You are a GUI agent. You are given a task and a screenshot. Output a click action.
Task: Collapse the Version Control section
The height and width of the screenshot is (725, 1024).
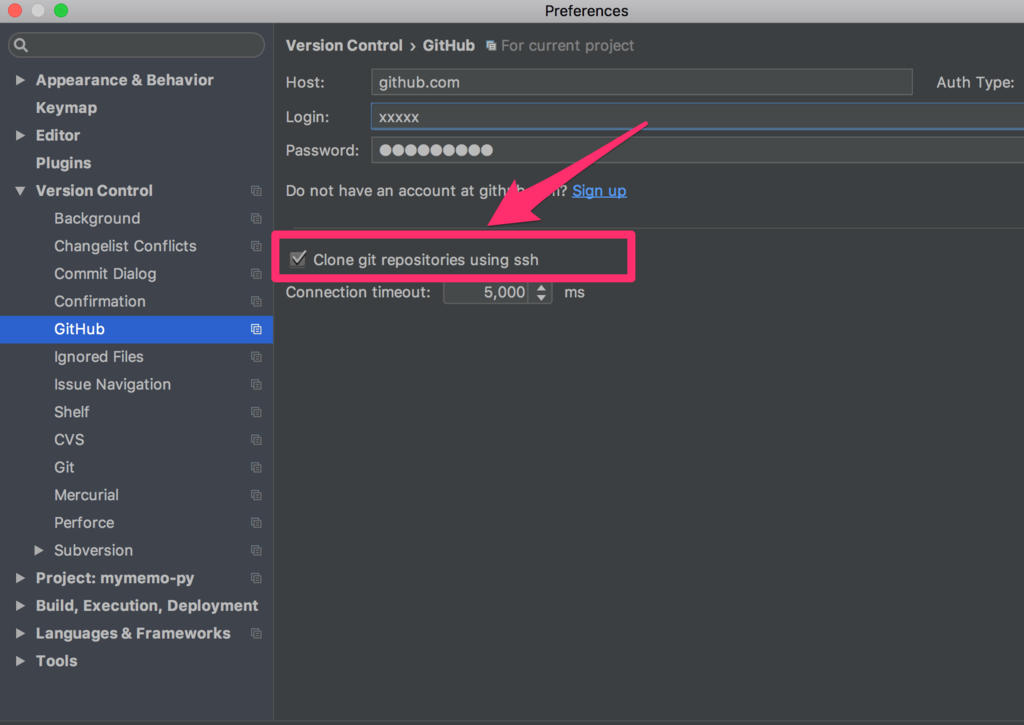coord(20,191)
